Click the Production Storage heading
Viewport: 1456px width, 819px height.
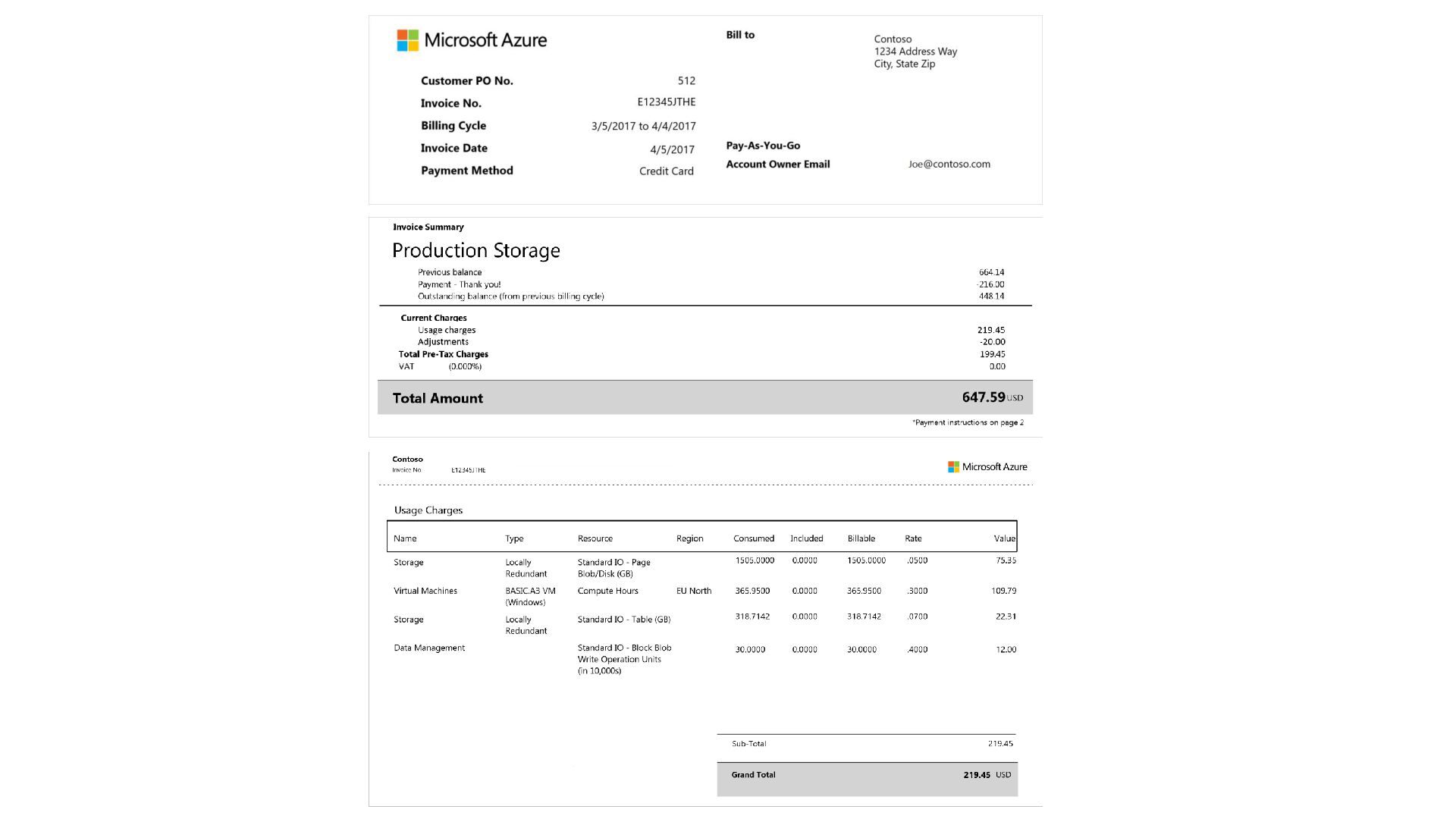tap(476, 250)
